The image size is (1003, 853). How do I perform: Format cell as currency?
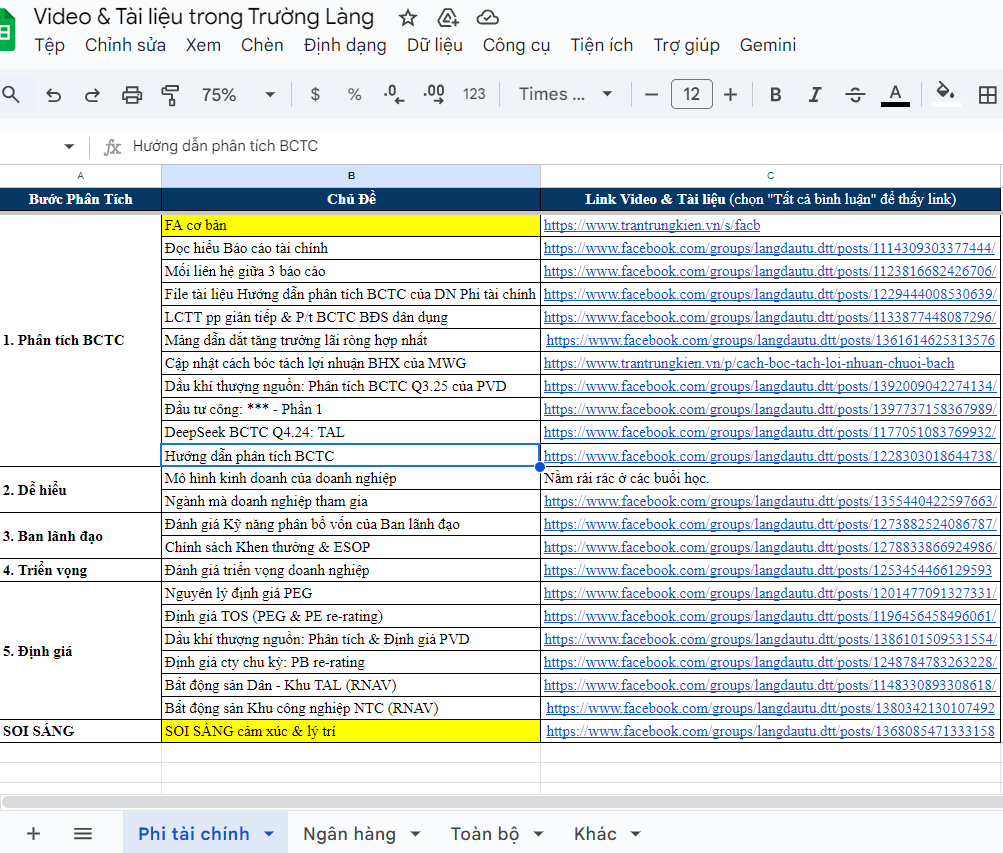tap(315, 95)
